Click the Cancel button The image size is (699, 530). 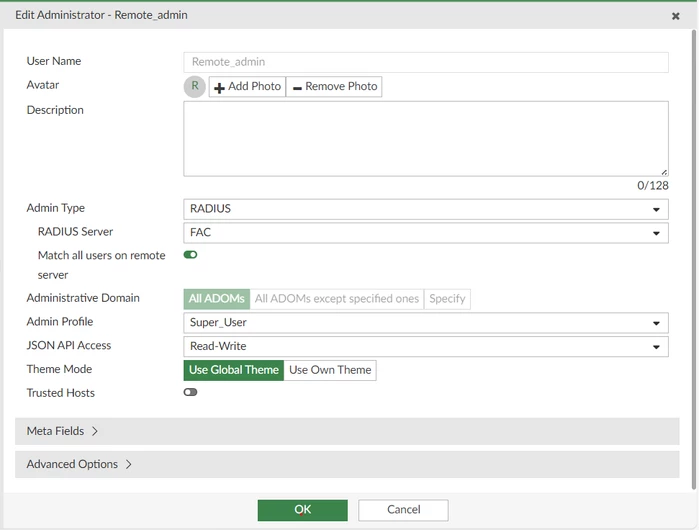403,510
